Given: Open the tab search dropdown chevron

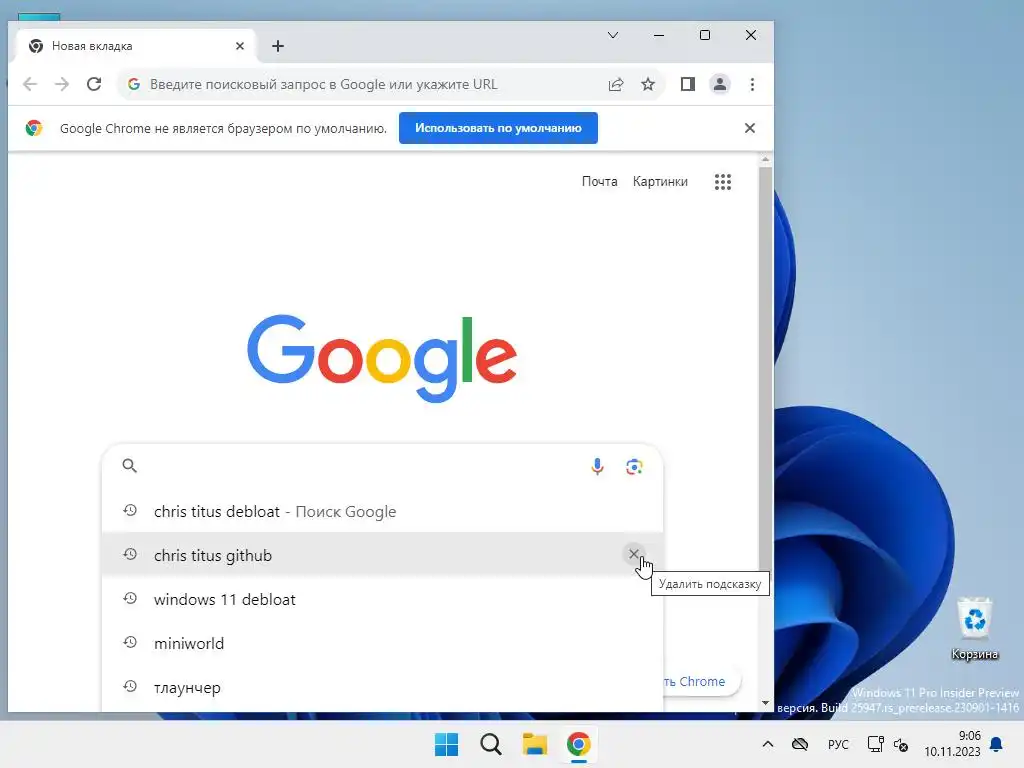Looking at the screenshot, I should [613, 35].
